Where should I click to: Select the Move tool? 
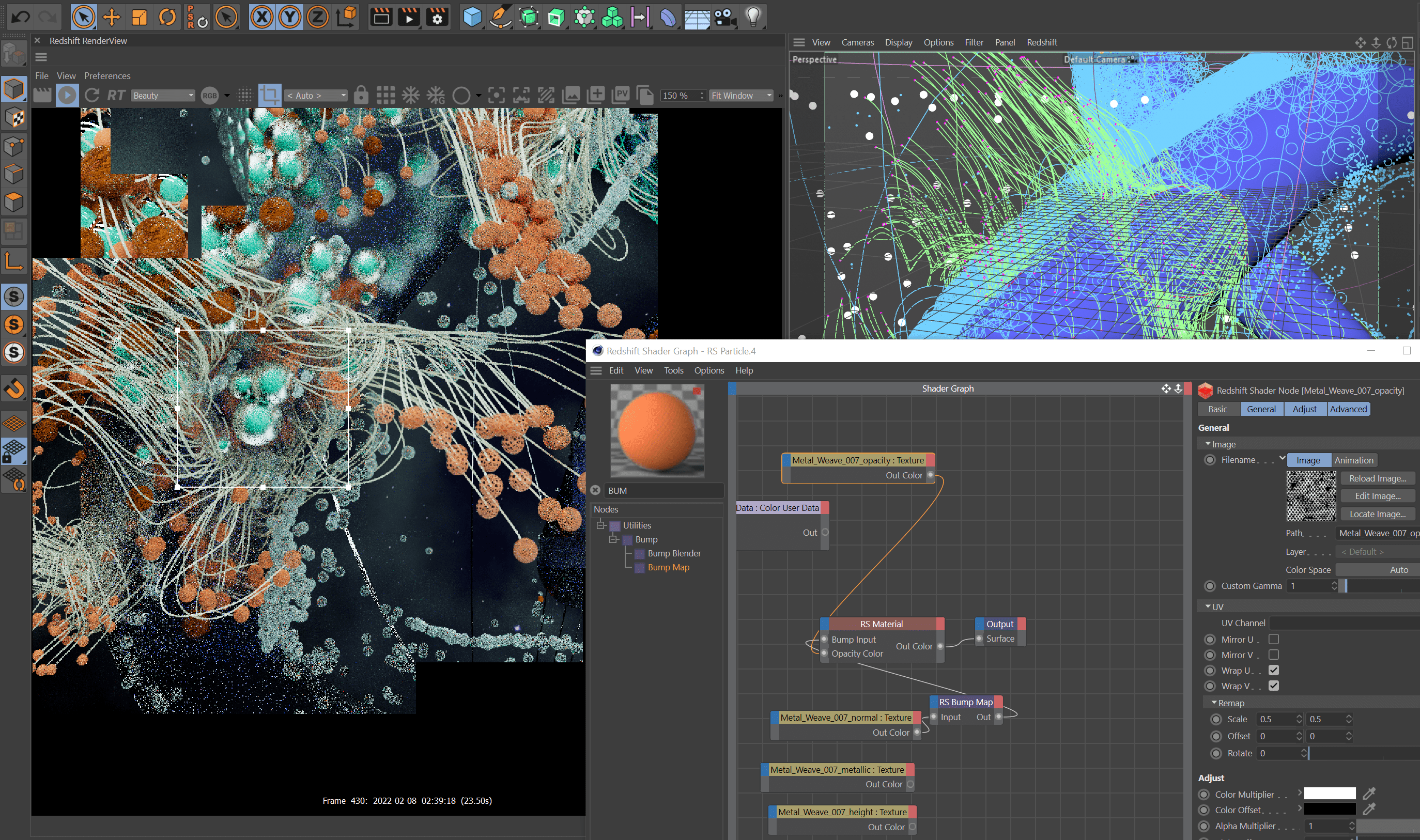(112, 17)
